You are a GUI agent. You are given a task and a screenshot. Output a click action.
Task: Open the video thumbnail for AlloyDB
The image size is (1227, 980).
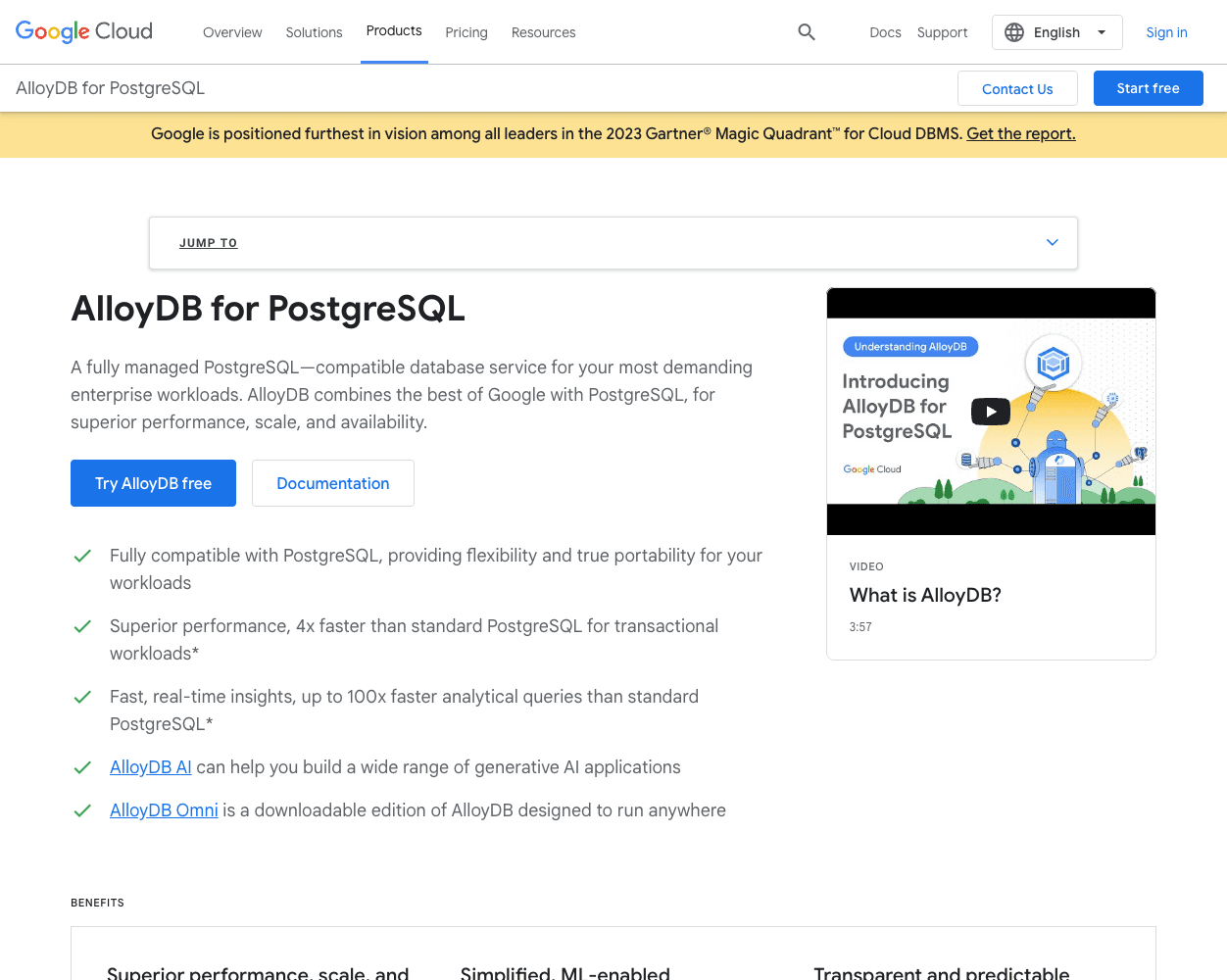point(991,412)
